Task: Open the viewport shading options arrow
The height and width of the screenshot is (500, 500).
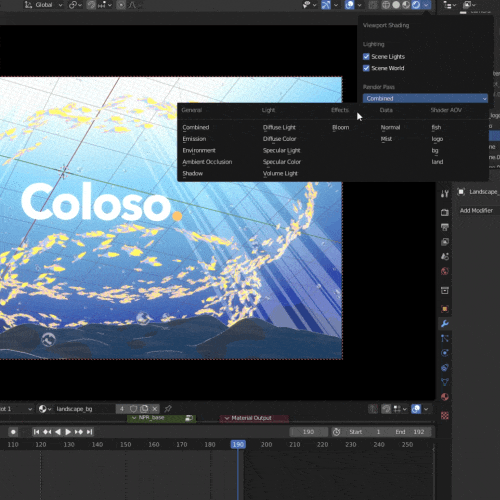Action: 426,5
